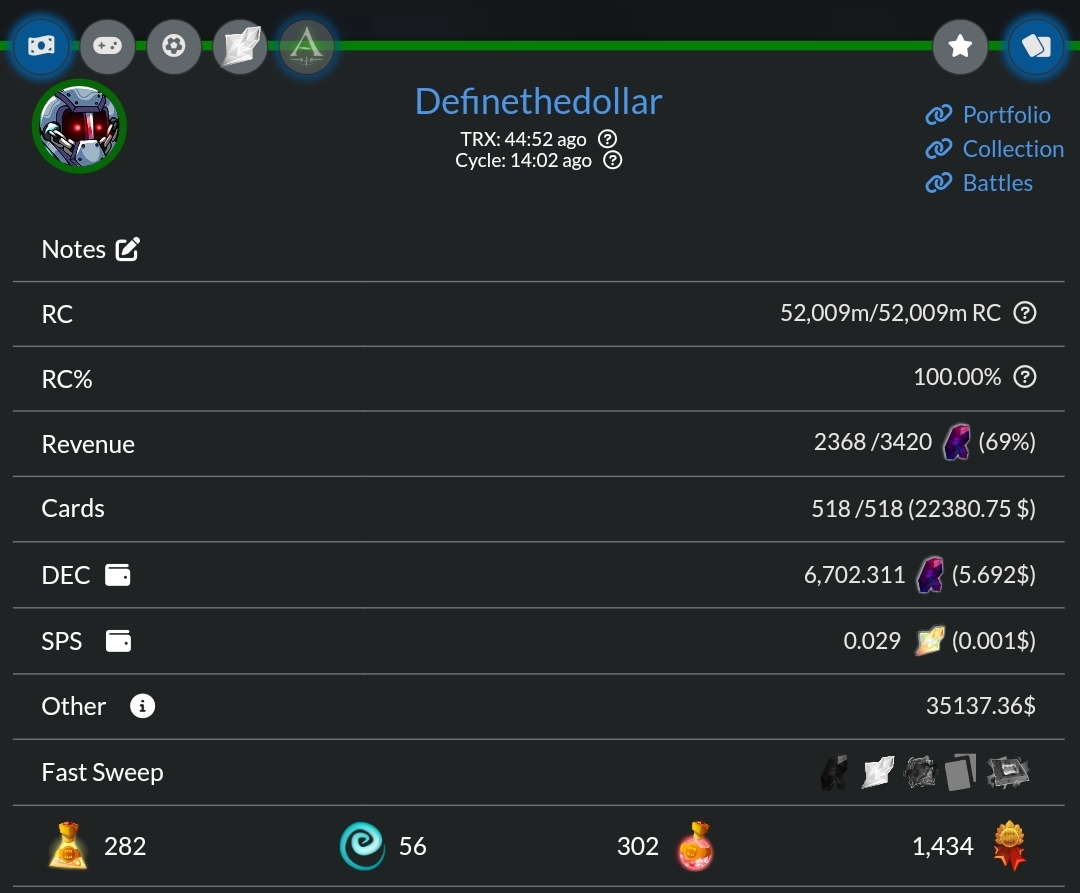Select the white crystal shard icon up top
Image resolution: width=1080 pixels, height=893 pixels.
(x=239, y=46)
